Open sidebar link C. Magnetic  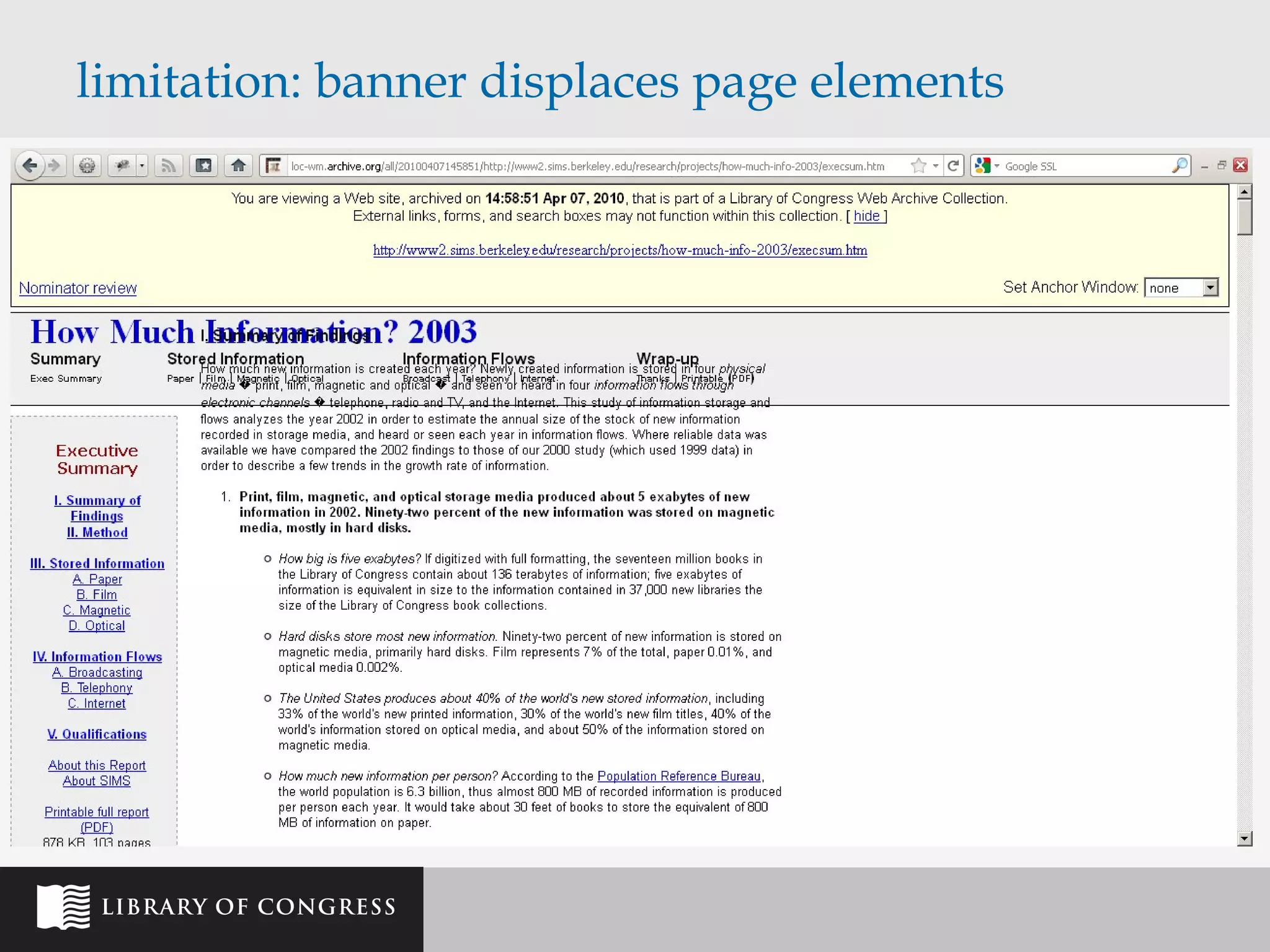click(97, 610)
